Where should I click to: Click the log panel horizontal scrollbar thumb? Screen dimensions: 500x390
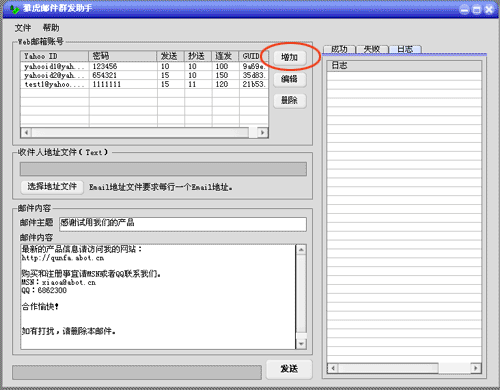click(388, 368)
